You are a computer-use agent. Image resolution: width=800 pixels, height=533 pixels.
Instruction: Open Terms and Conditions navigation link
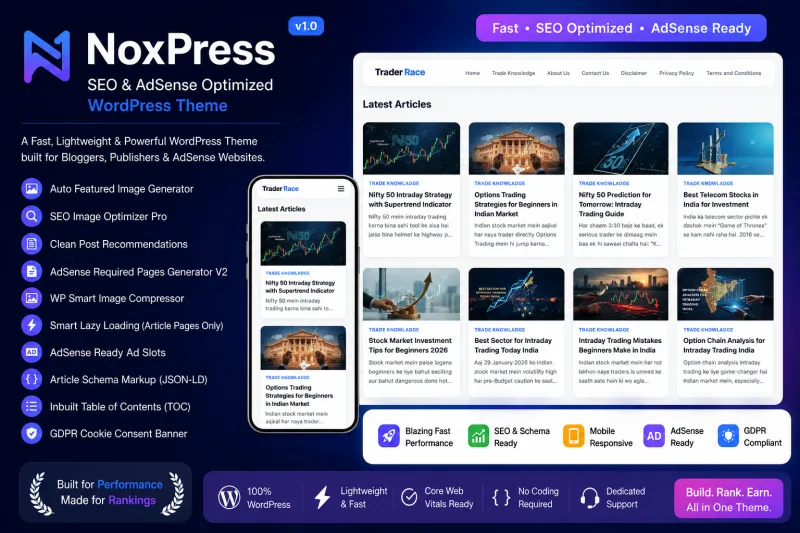click(x=734, y=73)
